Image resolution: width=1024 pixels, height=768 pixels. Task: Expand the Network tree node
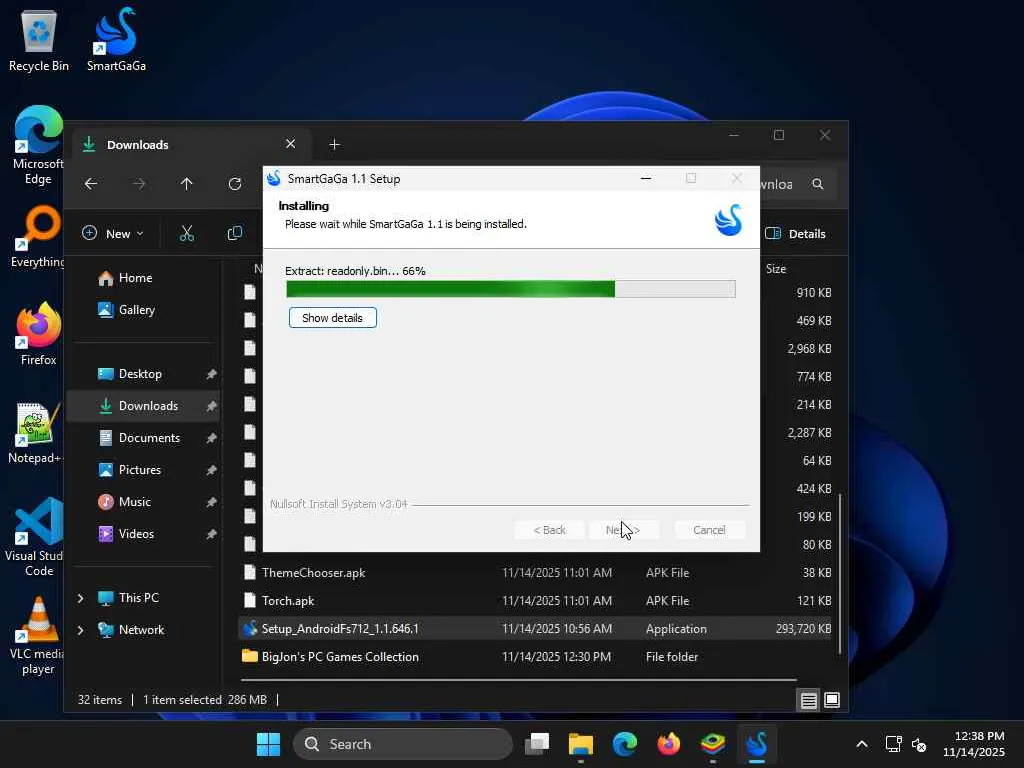(80, 630)
